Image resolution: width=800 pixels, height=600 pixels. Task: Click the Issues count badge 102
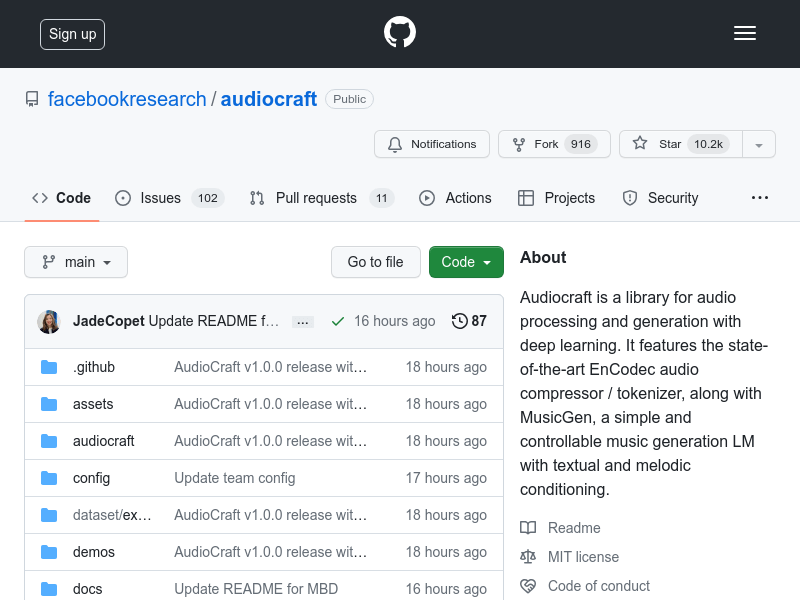[x=208, y=198]
